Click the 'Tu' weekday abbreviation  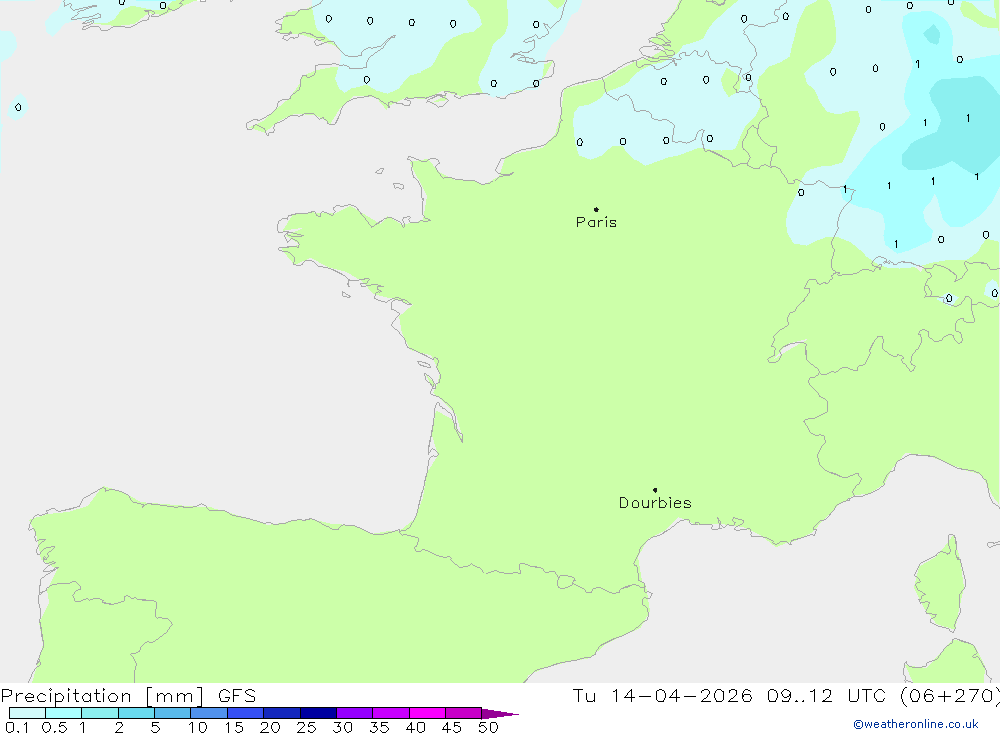pyautogui.click(x=584, y=695)
